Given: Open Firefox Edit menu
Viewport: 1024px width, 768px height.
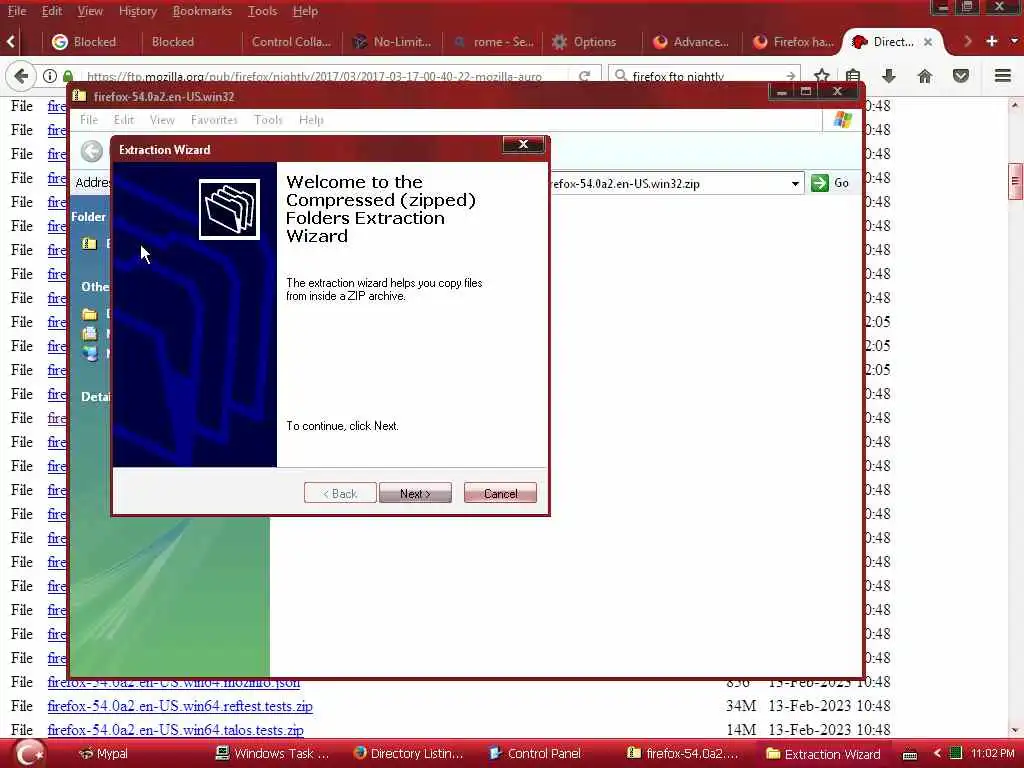Looking at the screenshot, I should click(52, 10).
